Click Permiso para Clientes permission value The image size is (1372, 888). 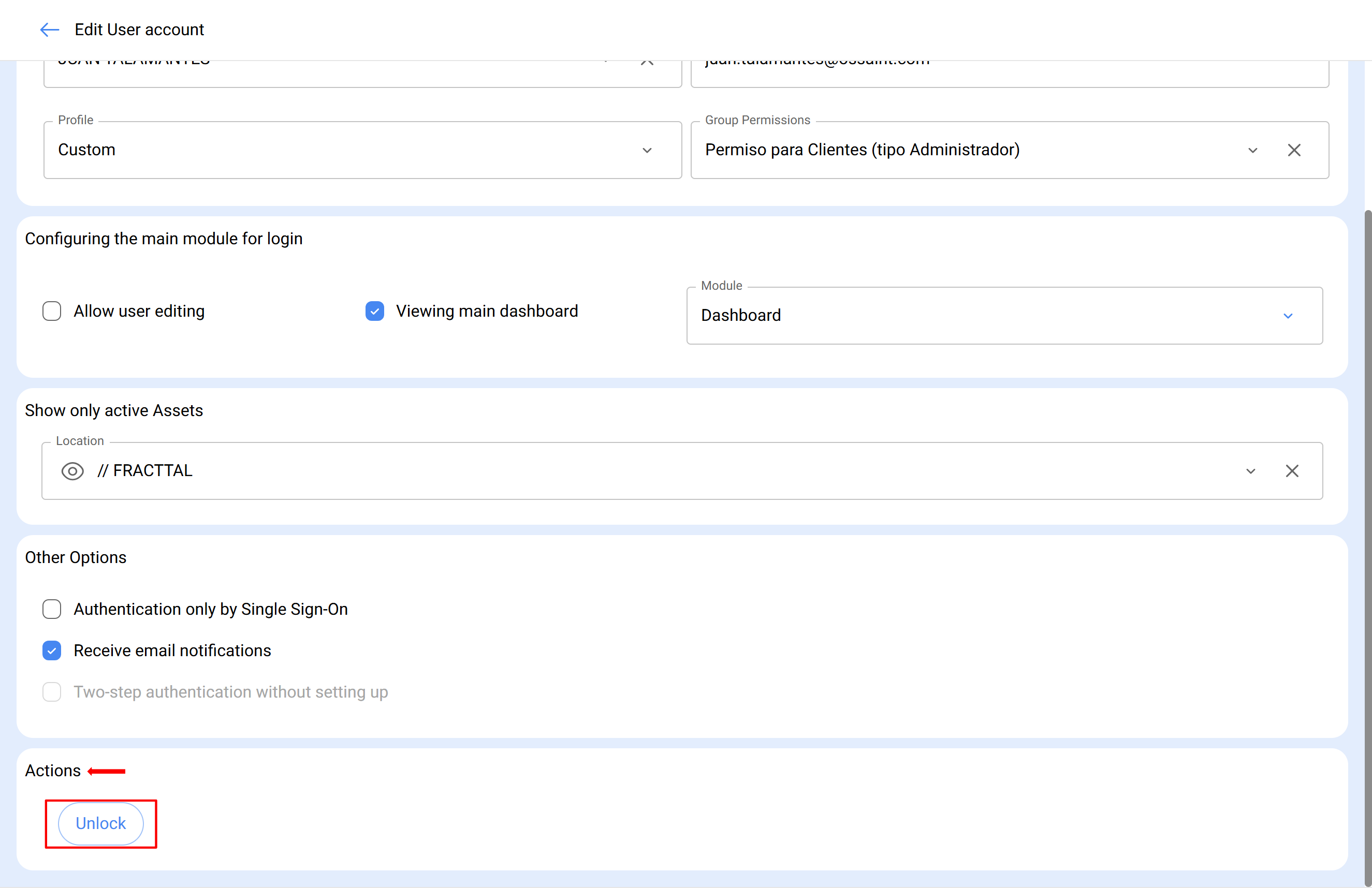(x=862, y=150)
